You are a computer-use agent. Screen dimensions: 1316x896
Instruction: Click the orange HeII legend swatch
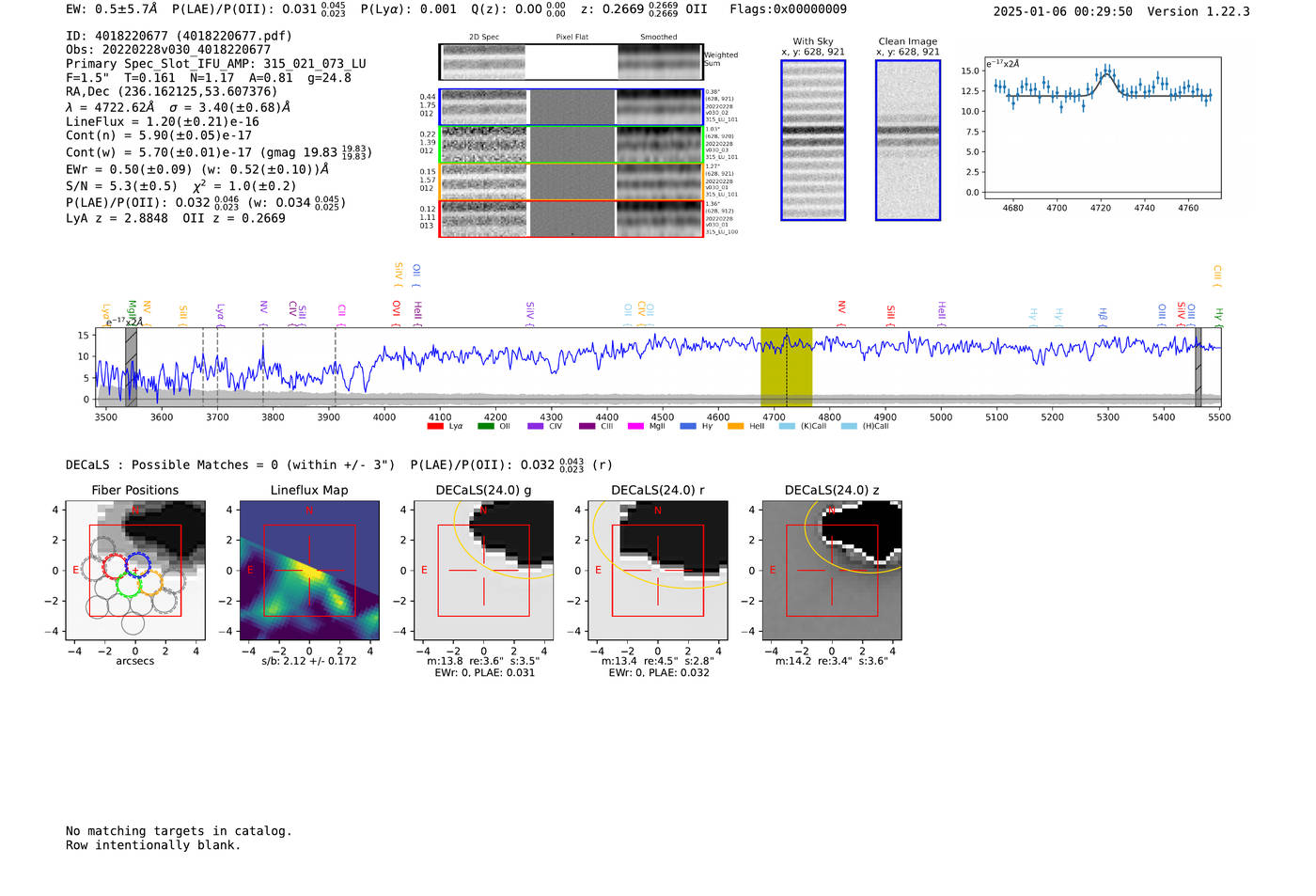[735, 426]
